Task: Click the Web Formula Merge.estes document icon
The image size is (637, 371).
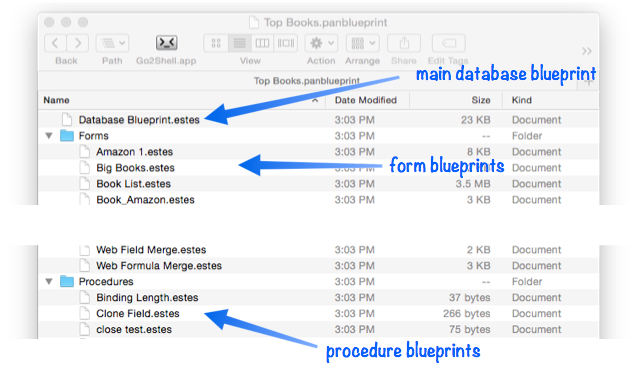Action: point(84,265)
